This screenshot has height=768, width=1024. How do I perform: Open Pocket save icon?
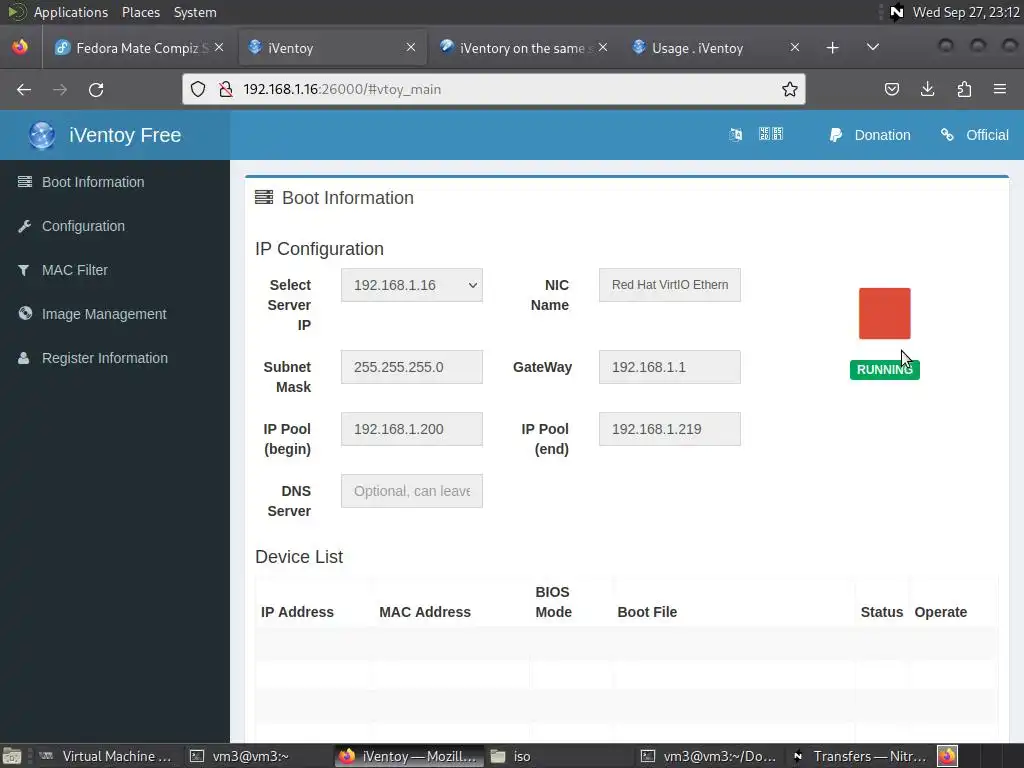point(891,89)
